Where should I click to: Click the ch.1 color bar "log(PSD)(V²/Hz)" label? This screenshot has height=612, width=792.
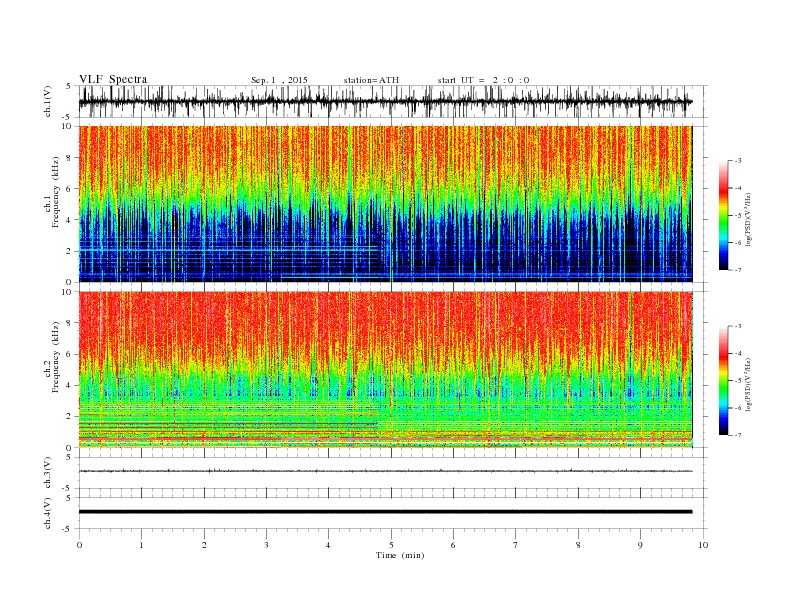tap(749, 219)
